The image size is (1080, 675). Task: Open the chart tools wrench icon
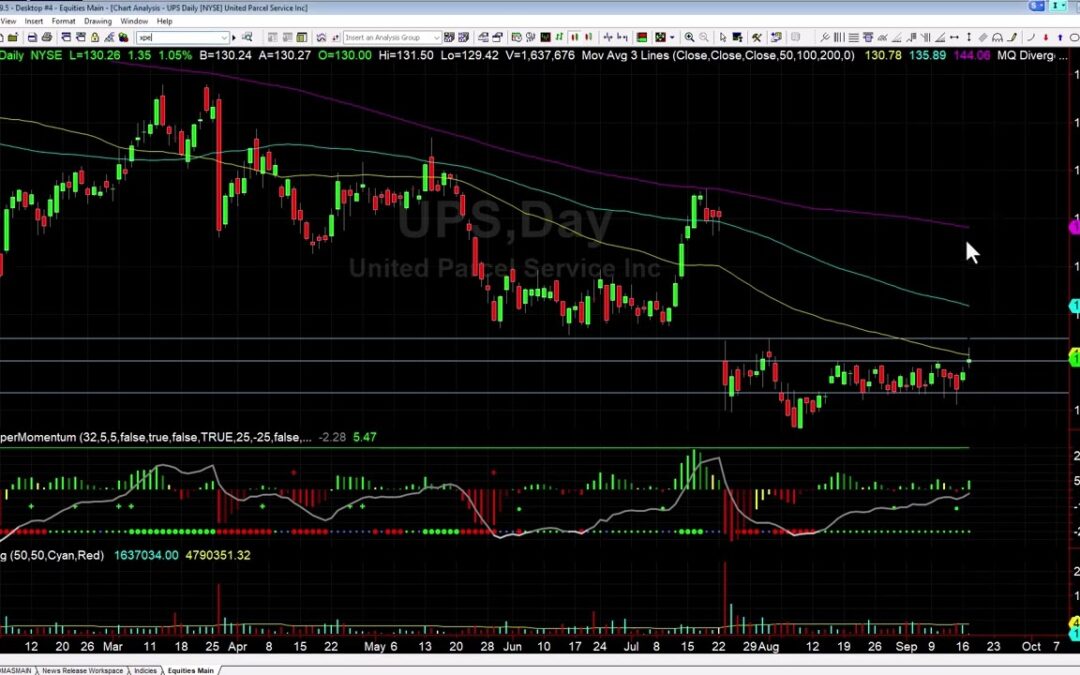point(757,37)
